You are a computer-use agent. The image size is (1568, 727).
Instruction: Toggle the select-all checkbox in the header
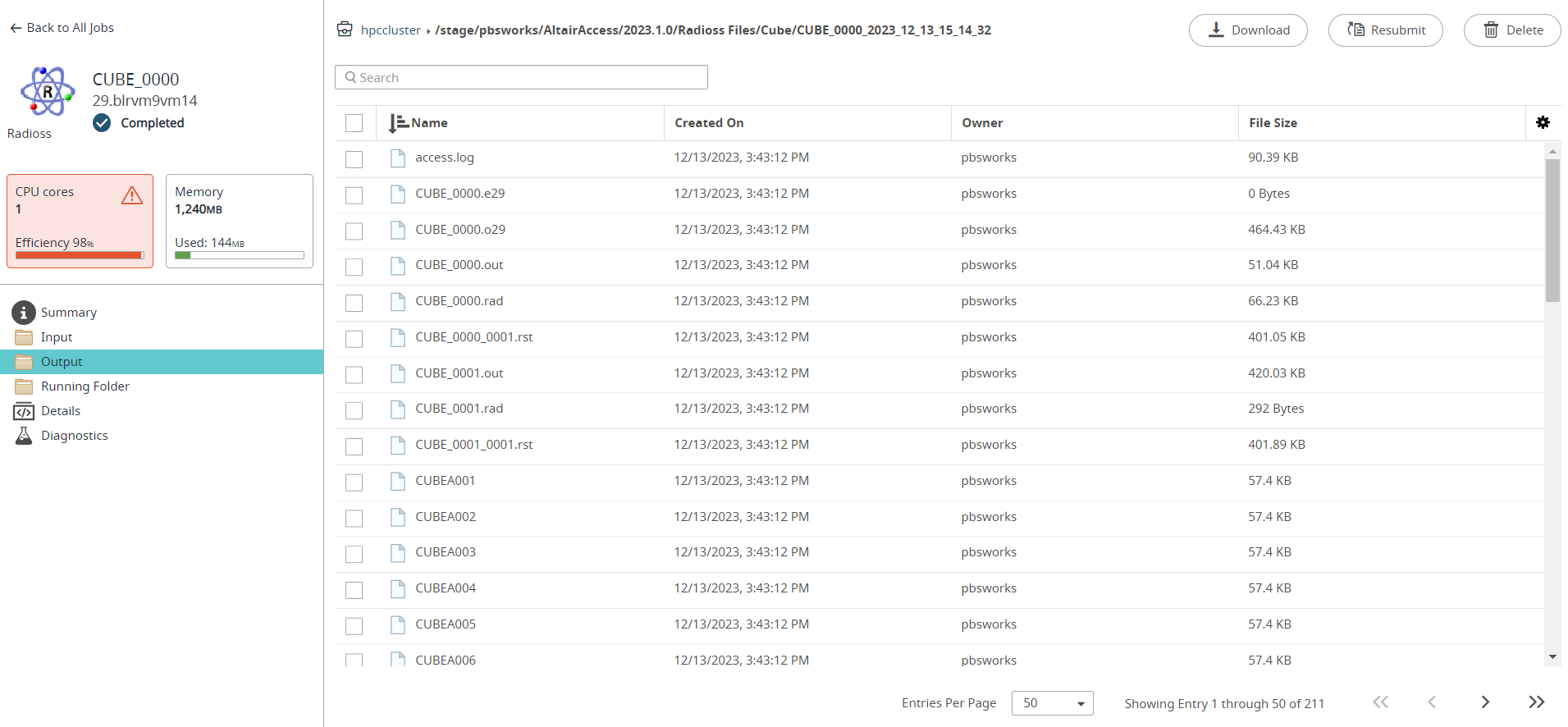tap(354, 123)
